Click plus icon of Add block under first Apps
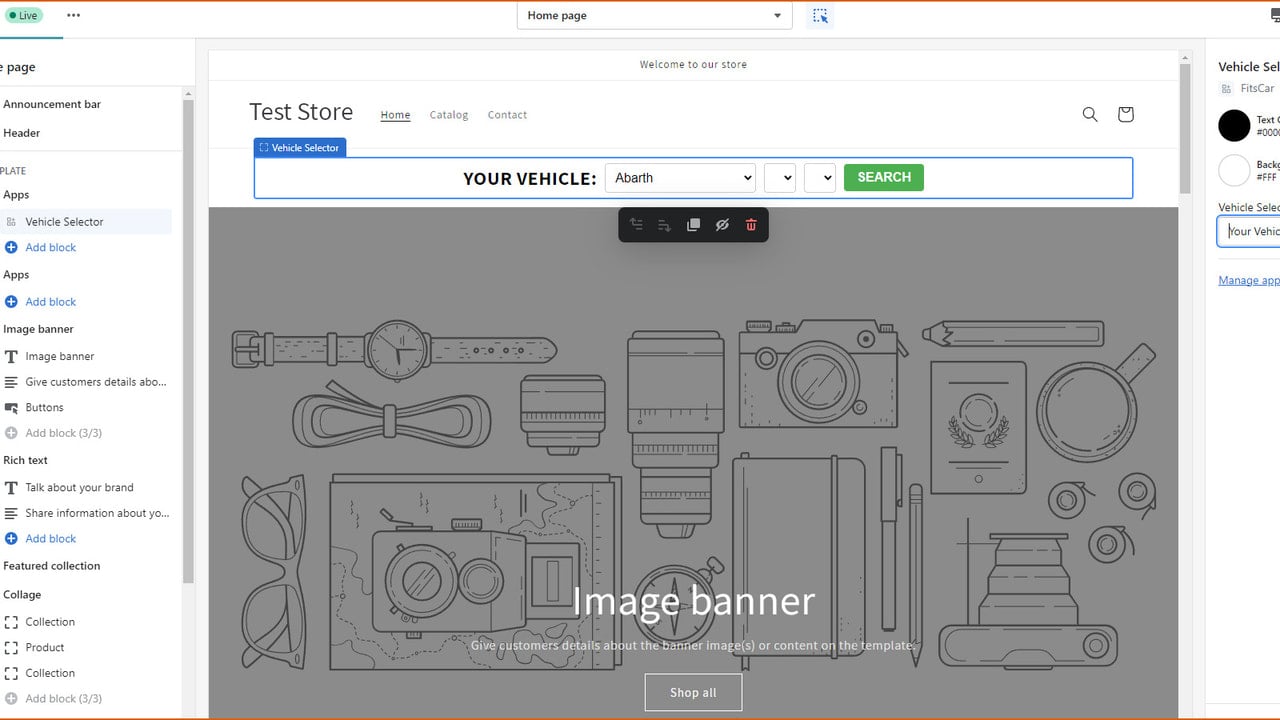This screenshot has width=1280, height=720. coord(11,247)
